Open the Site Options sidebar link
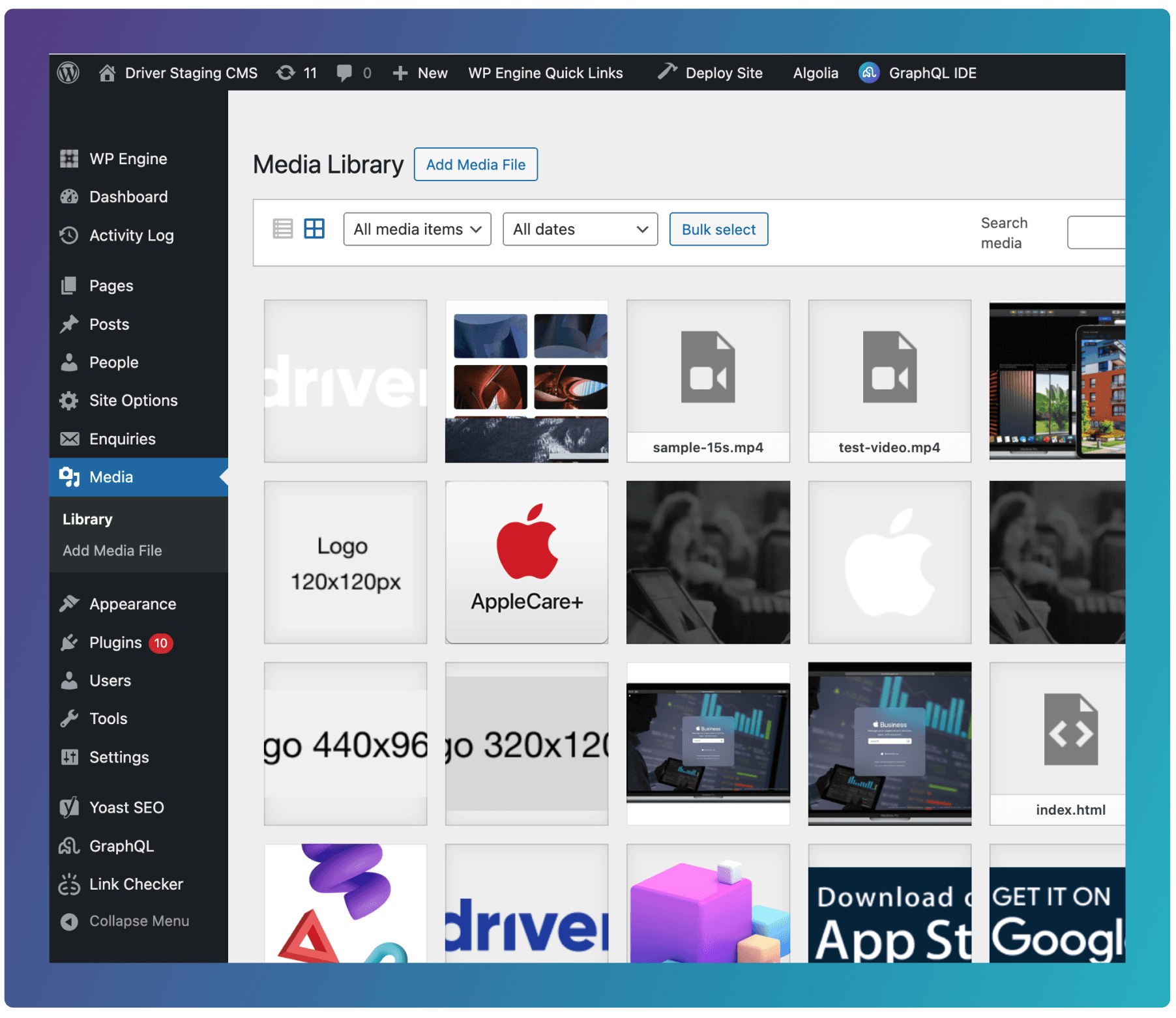1176x1018 pixels. pos(133,400)
